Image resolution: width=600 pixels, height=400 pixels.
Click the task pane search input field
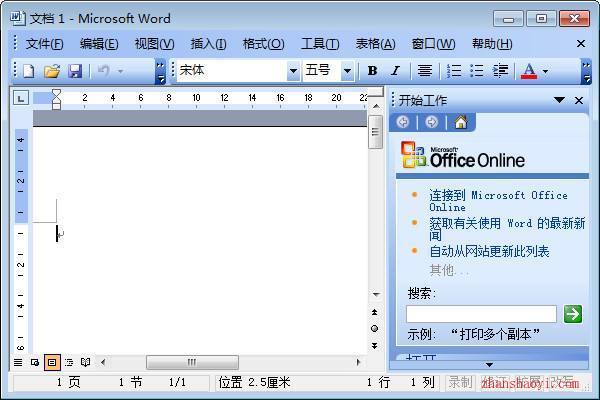tap(481, 314)
